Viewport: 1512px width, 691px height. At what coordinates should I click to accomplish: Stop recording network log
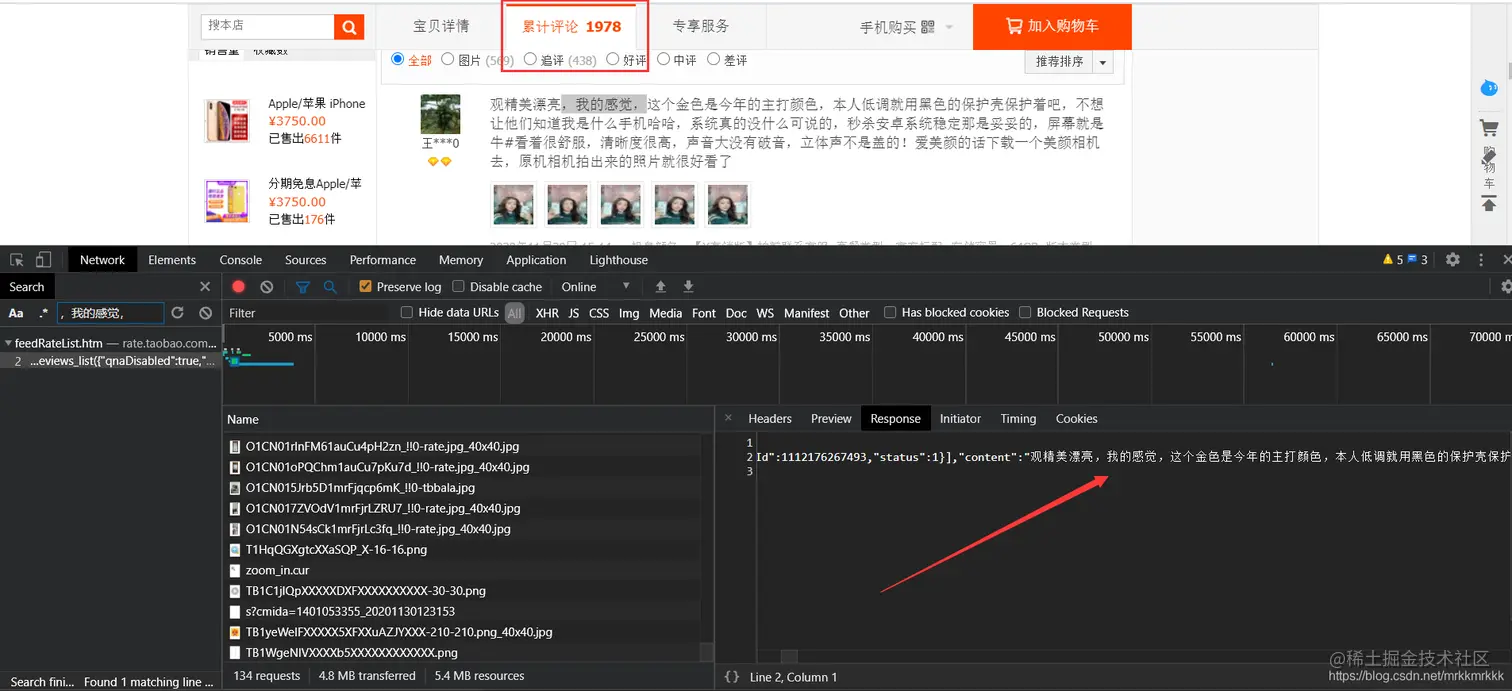tap(238, 286)
